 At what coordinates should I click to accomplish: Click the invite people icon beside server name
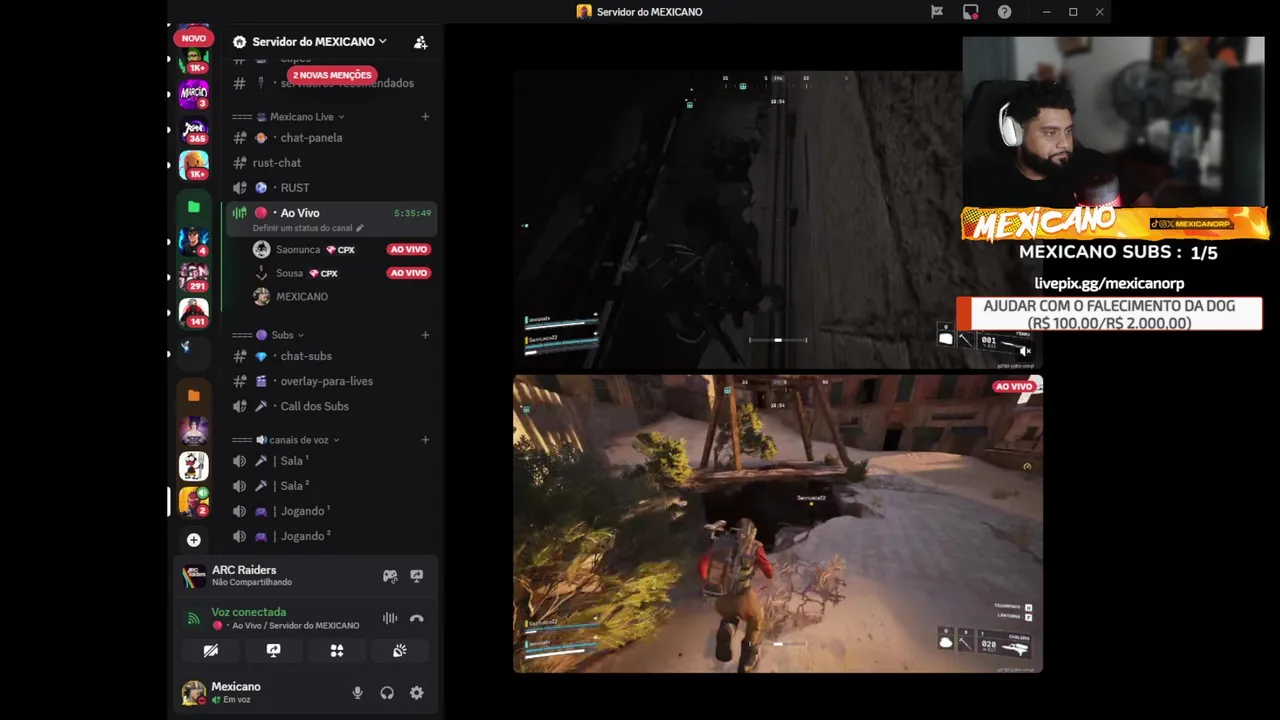pyautogui.click(x=421, y=42)
